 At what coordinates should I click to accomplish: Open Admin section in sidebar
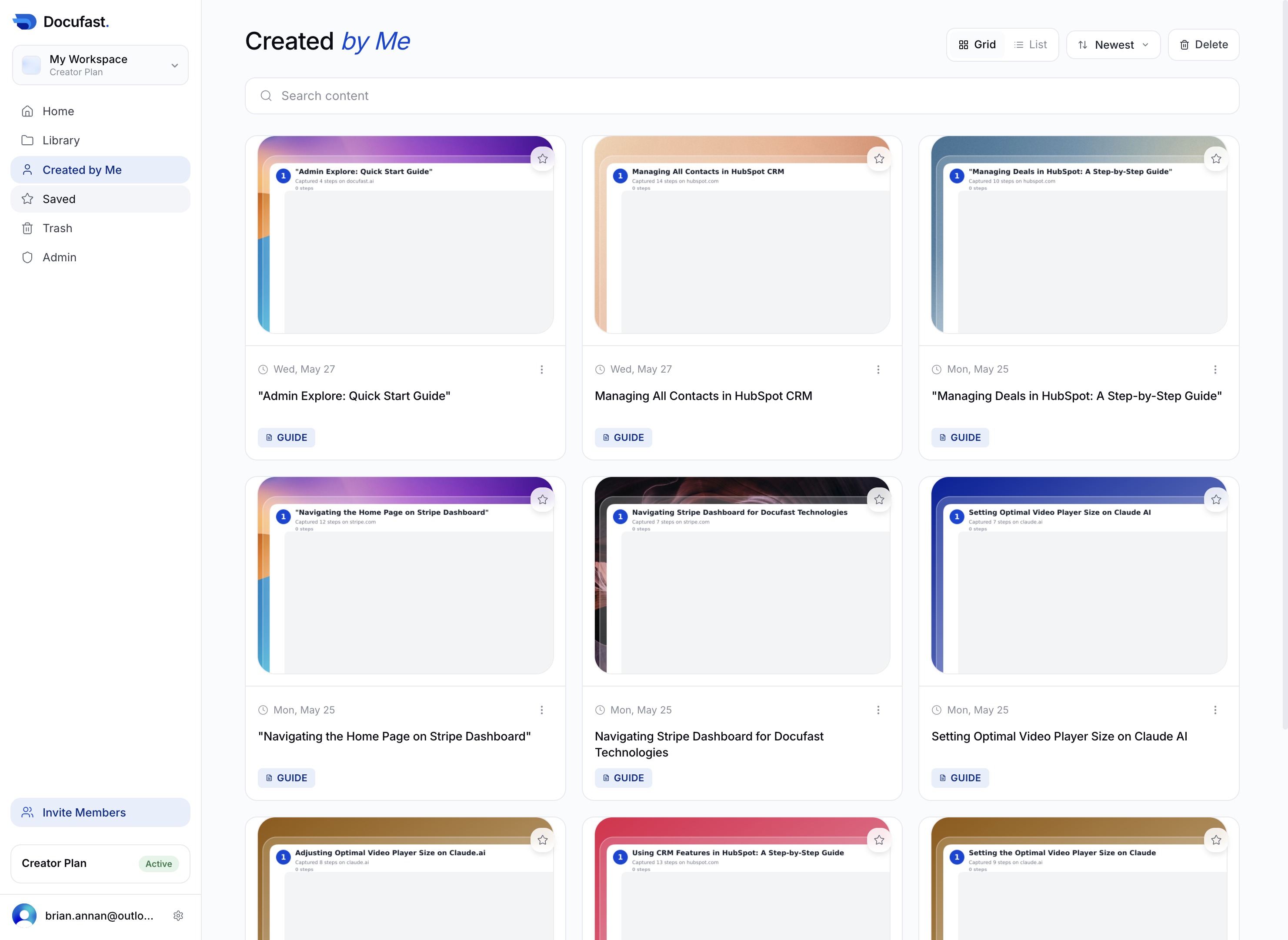click(100, 257)
